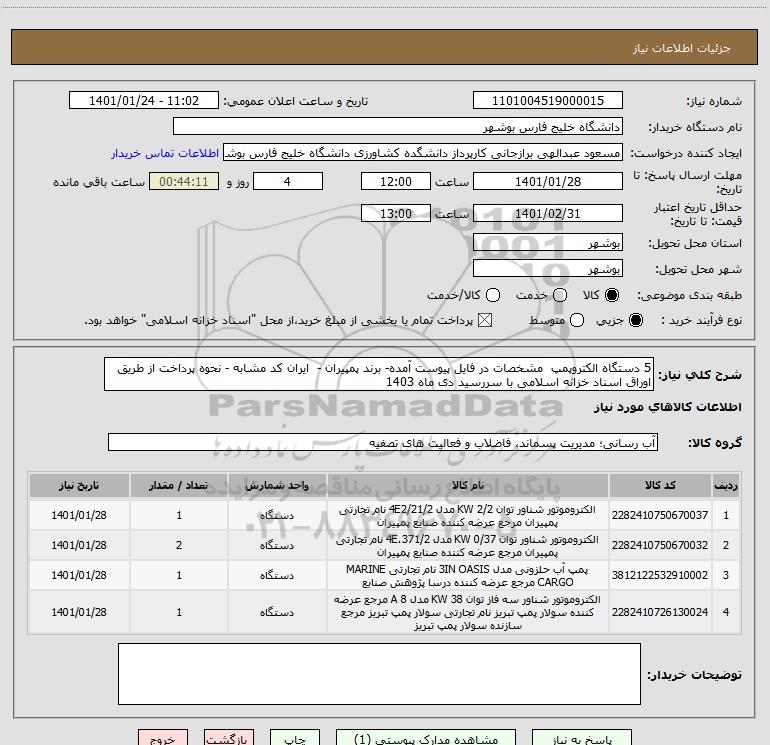Click need number field 1101004519000015

(548, 100)
